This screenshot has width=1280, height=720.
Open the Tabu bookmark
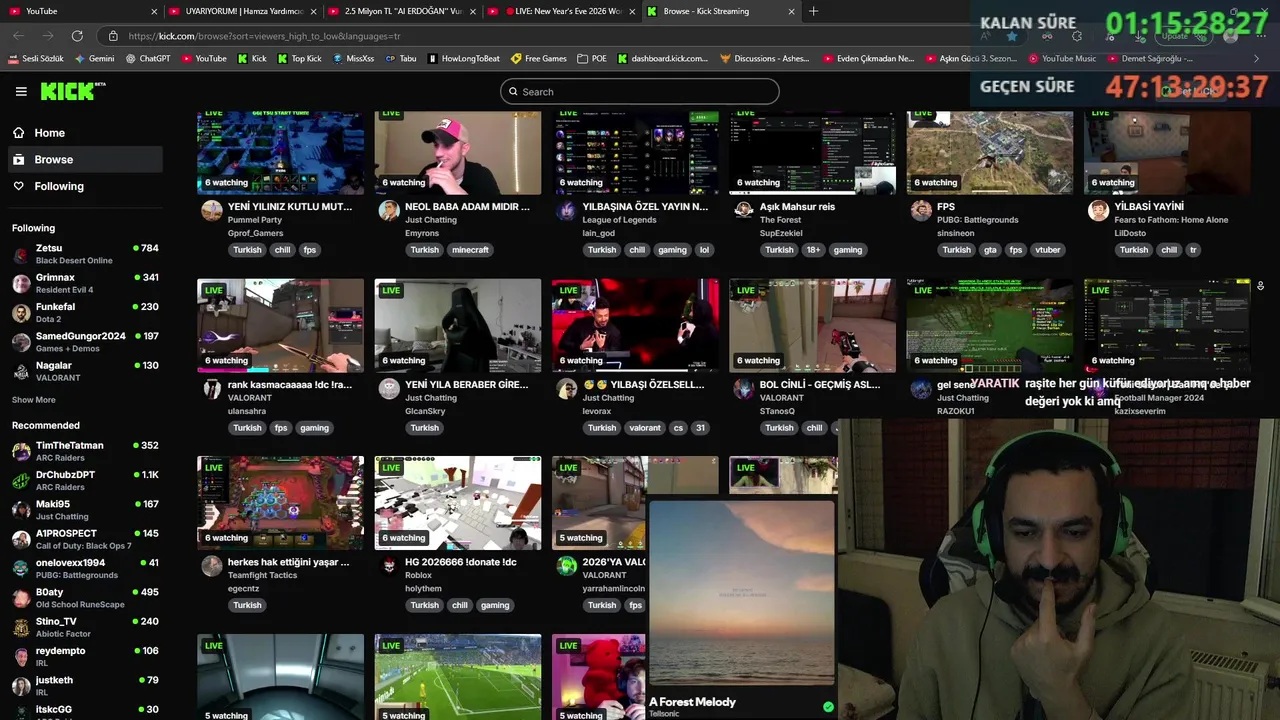(401, 58)
